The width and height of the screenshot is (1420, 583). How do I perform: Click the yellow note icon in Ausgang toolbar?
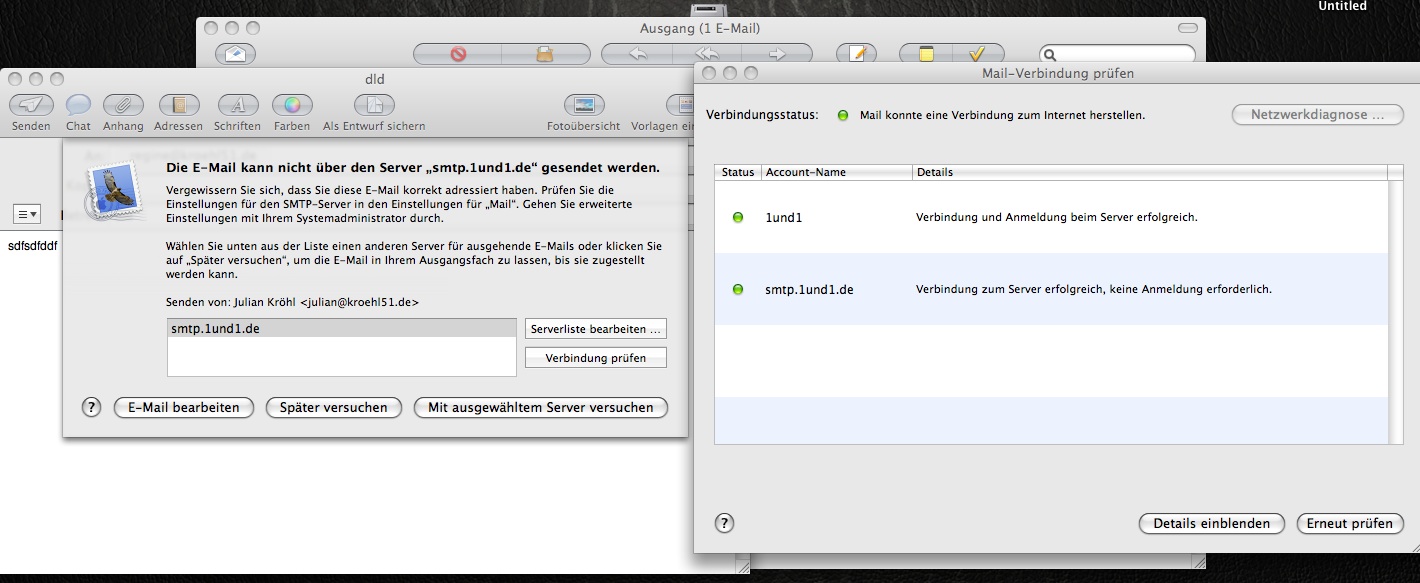(926, 54)
